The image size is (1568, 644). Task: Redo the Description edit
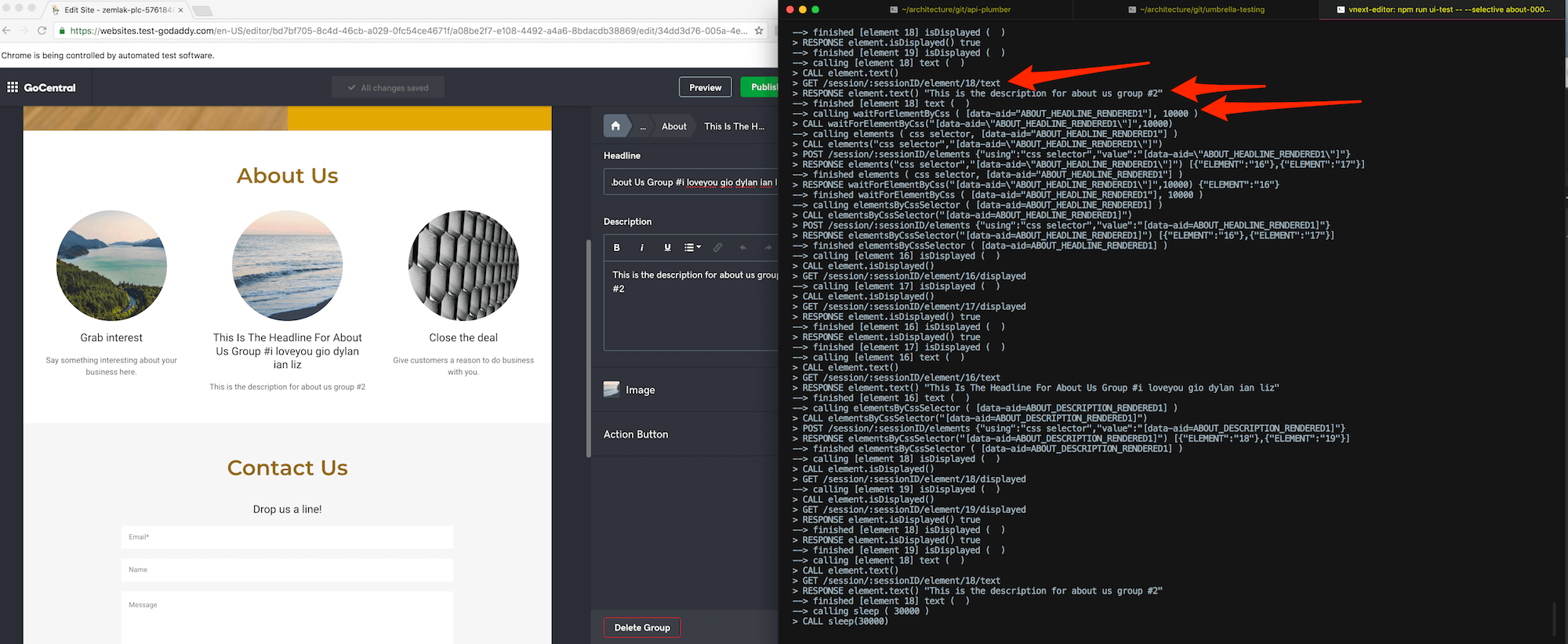(768, 247)
